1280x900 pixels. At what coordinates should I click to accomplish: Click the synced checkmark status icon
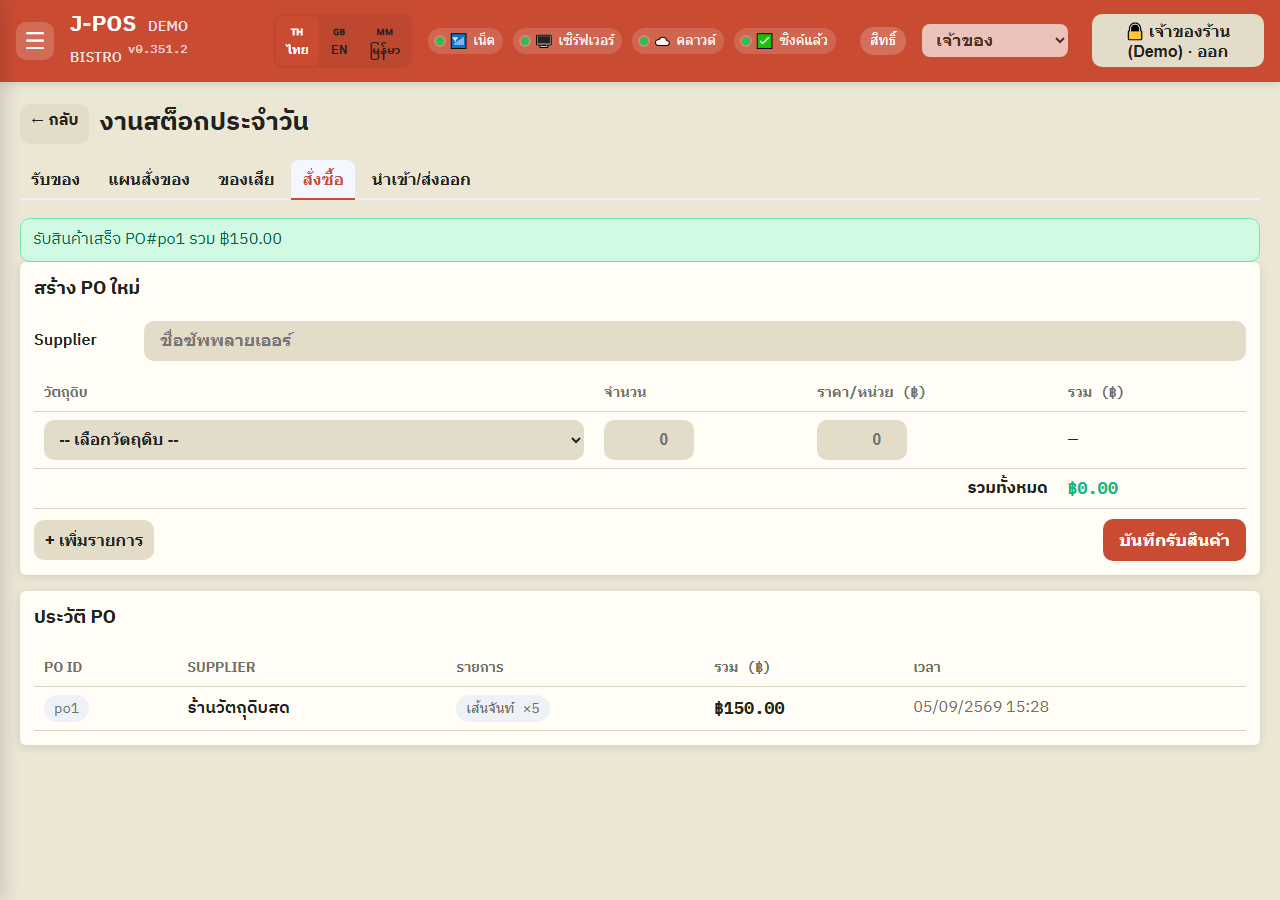point(764,41)
